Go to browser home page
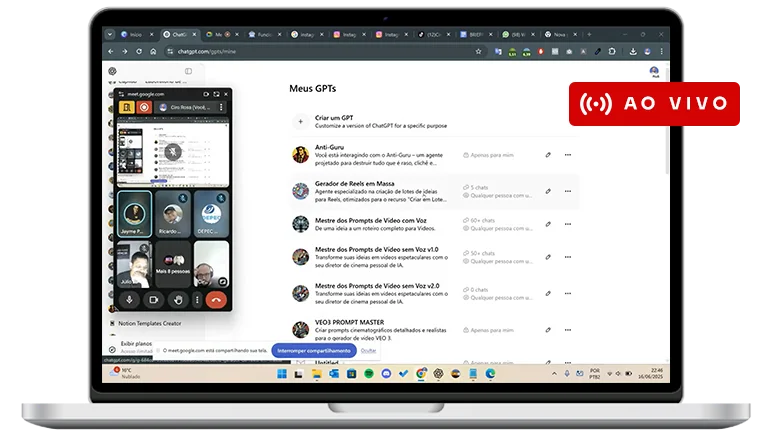The width and height of the screenshot is (767, 433). pos(153,51)
